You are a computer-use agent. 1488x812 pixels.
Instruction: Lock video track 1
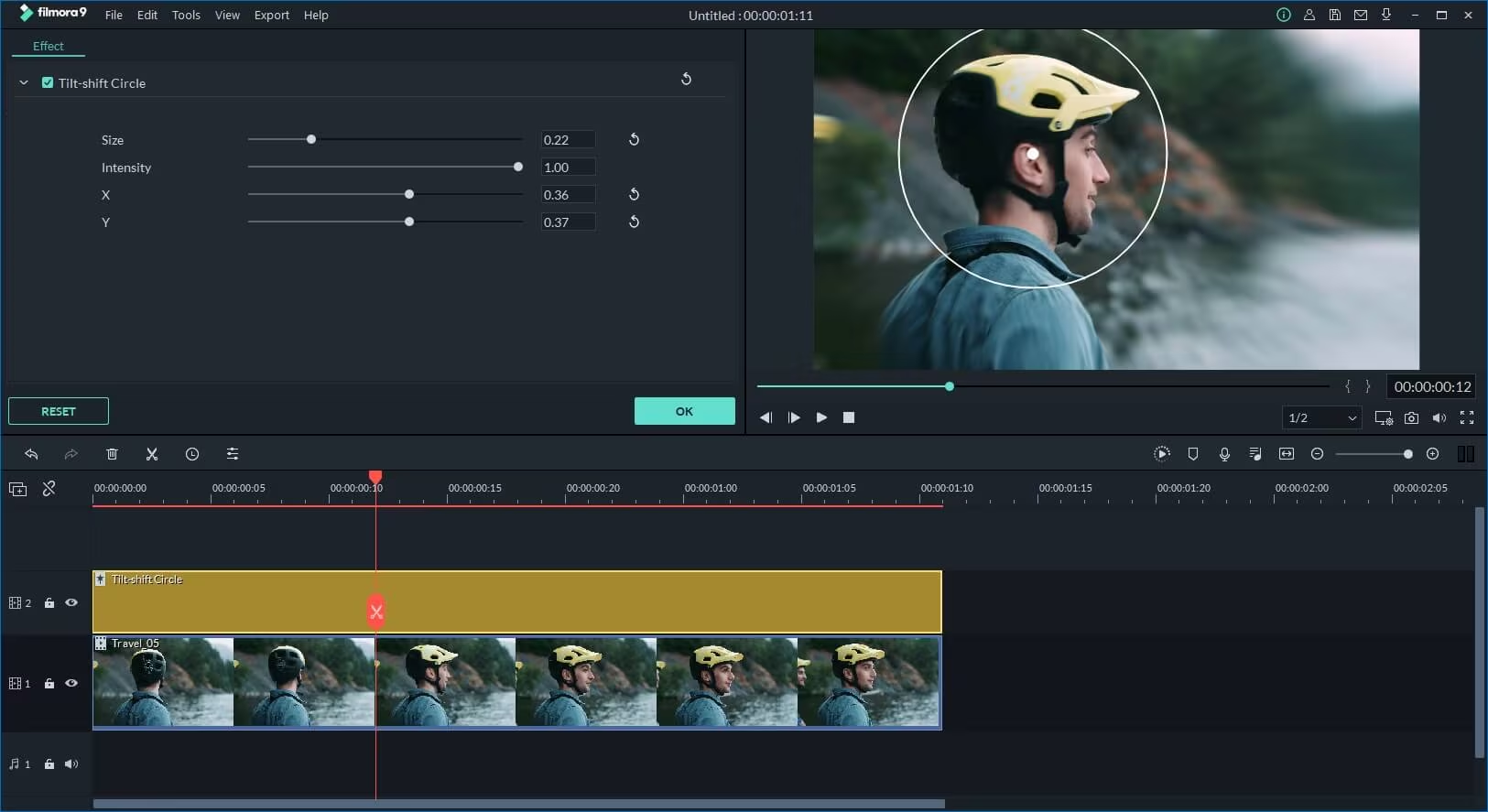49,684
